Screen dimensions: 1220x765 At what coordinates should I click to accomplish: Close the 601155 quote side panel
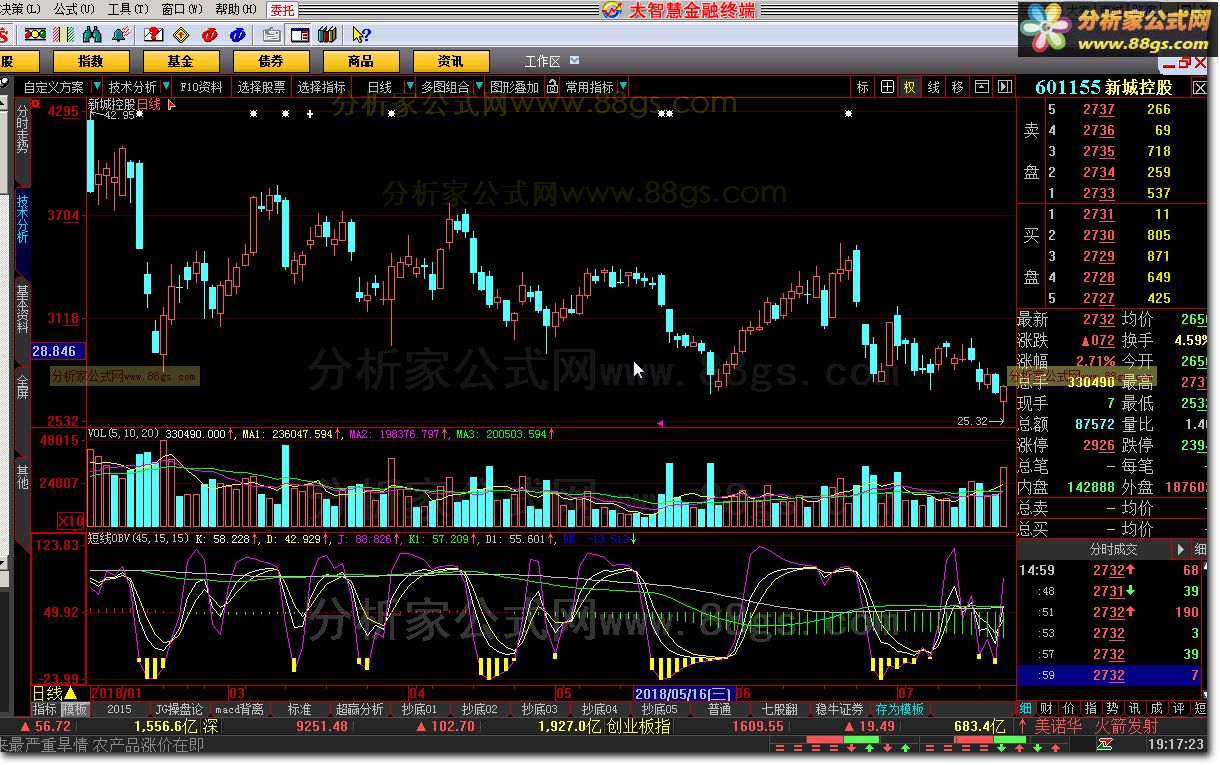tap(1199, 88)
